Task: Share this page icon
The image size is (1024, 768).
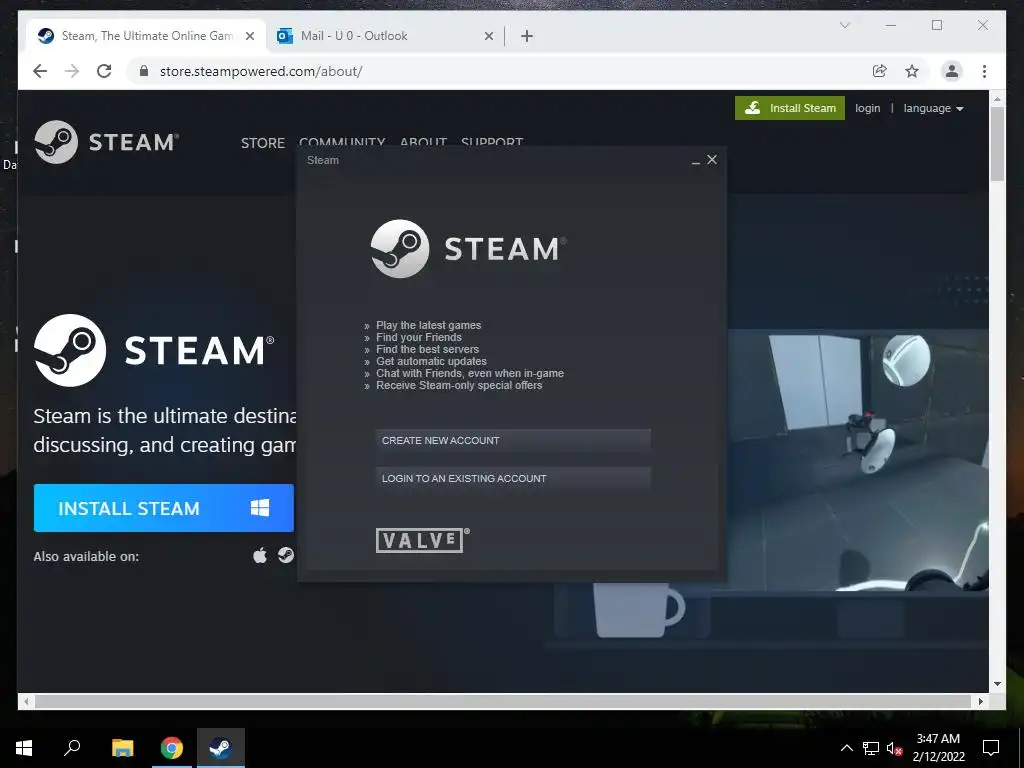Action: (x=880, y=71)
